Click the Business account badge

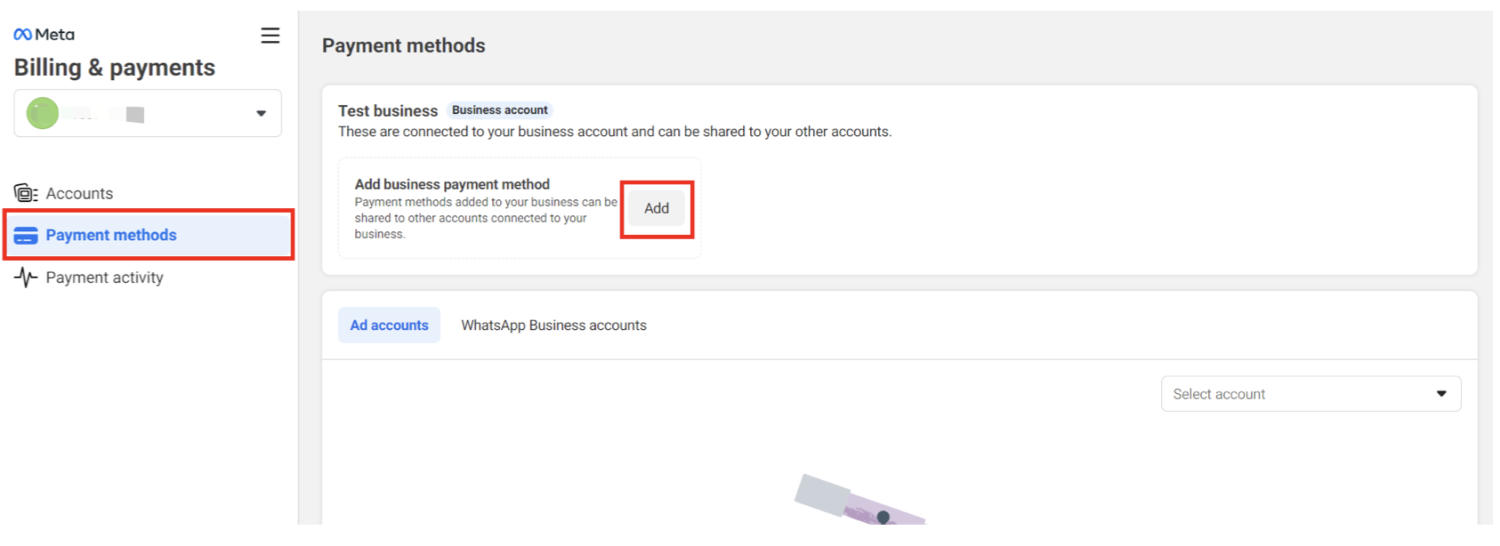pyautogui.click(x=500, y=110)
